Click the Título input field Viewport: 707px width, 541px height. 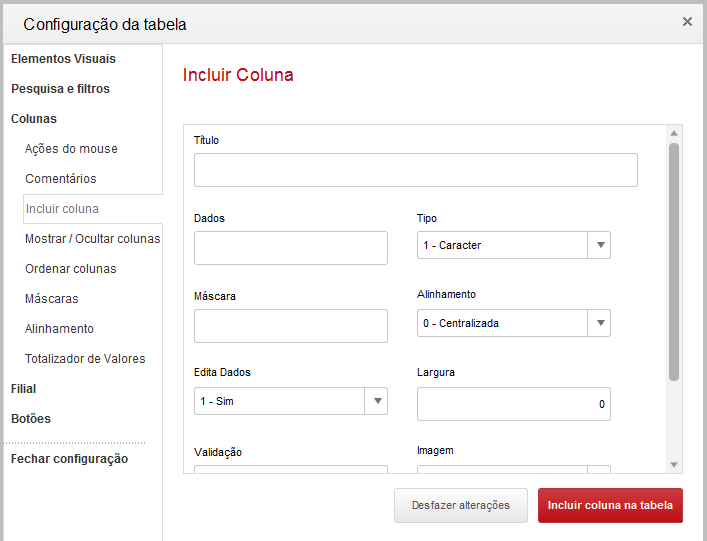click(416, 170)
